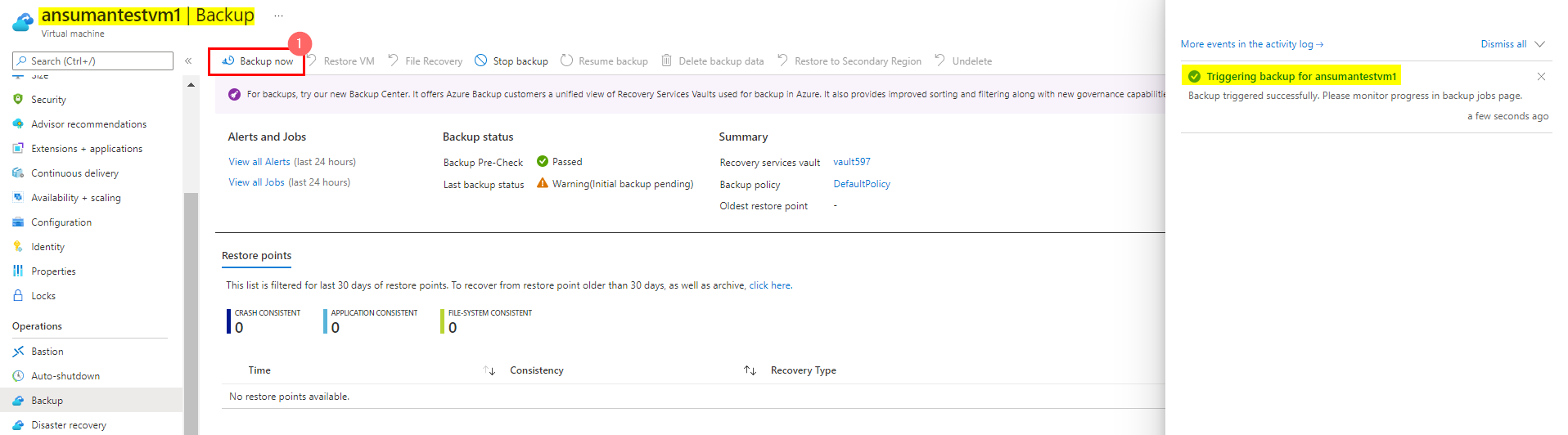
Task: Click the Security shield icon in the sidebar
Action: click(18, 99)
